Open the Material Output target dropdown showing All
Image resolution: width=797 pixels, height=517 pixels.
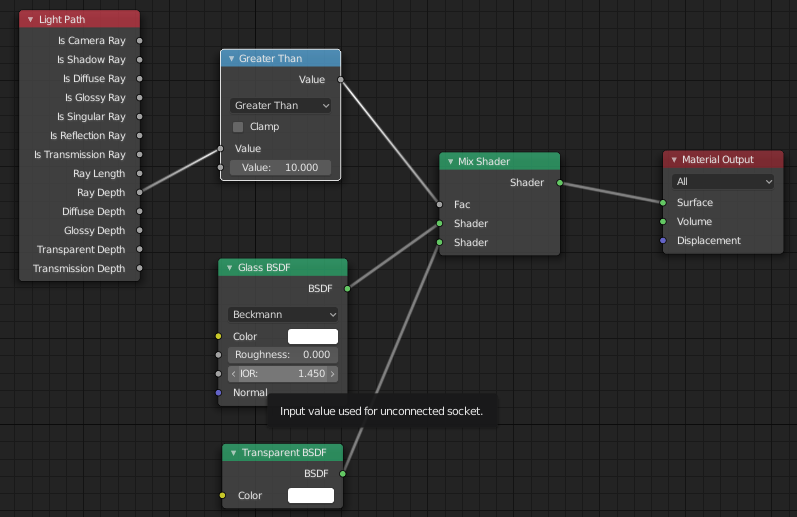724,182
